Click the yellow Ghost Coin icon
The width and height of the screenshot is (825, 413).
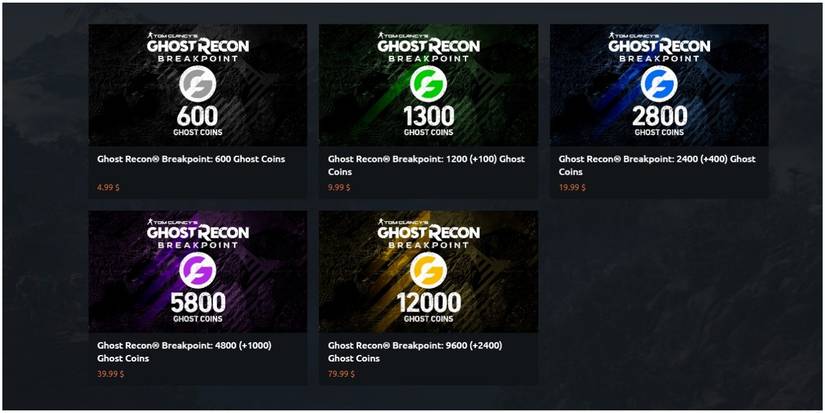[428, 270]
